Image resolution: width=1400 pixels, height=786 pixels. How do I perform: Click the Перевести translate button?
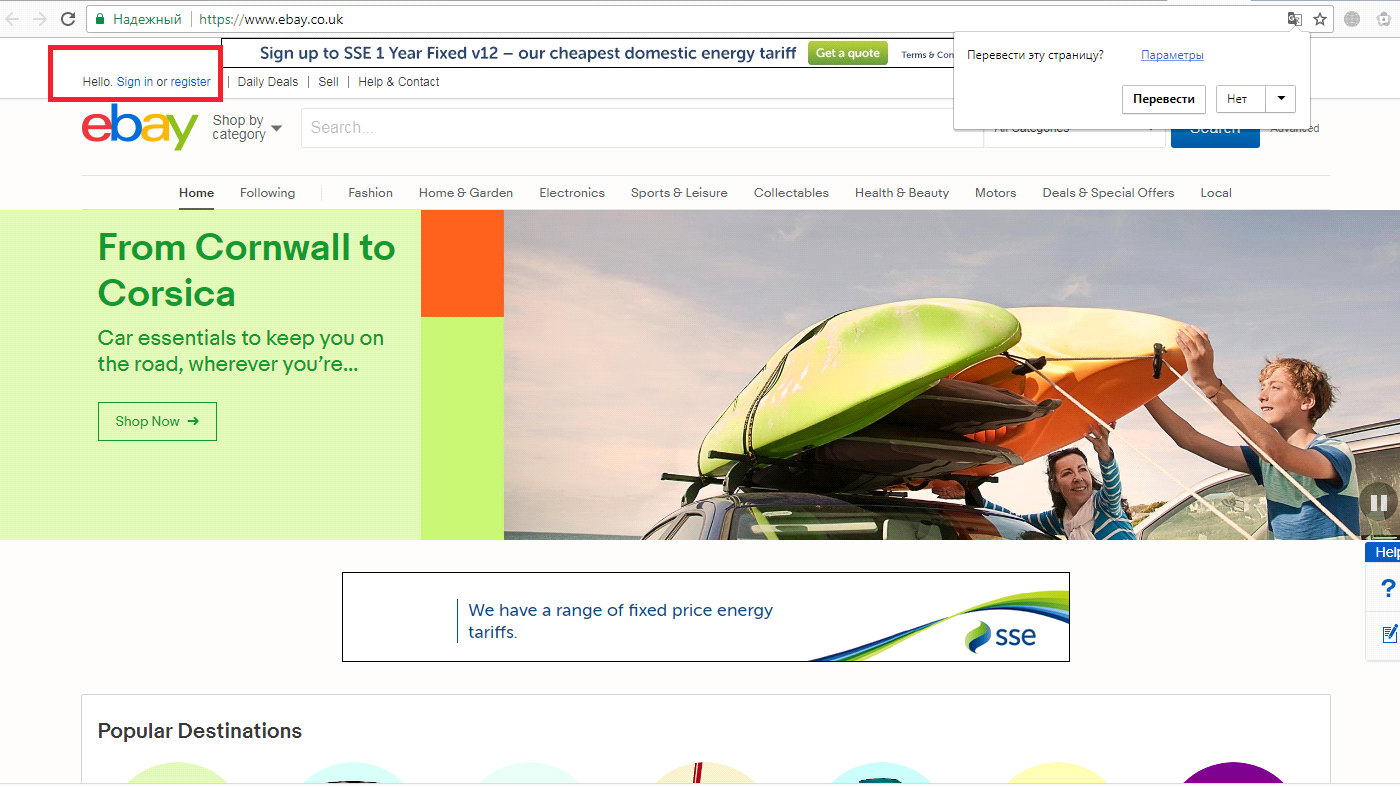tap(1163, 99)
